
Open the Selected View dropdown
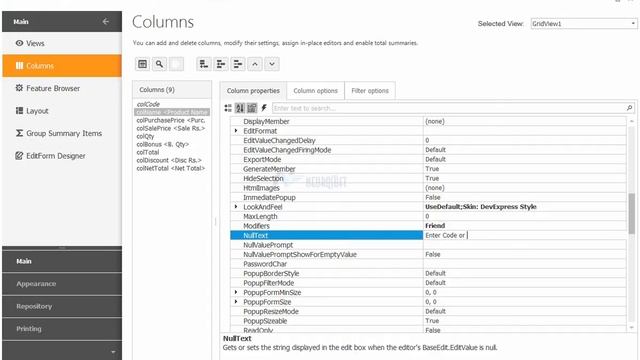click(x=633, y=24)
